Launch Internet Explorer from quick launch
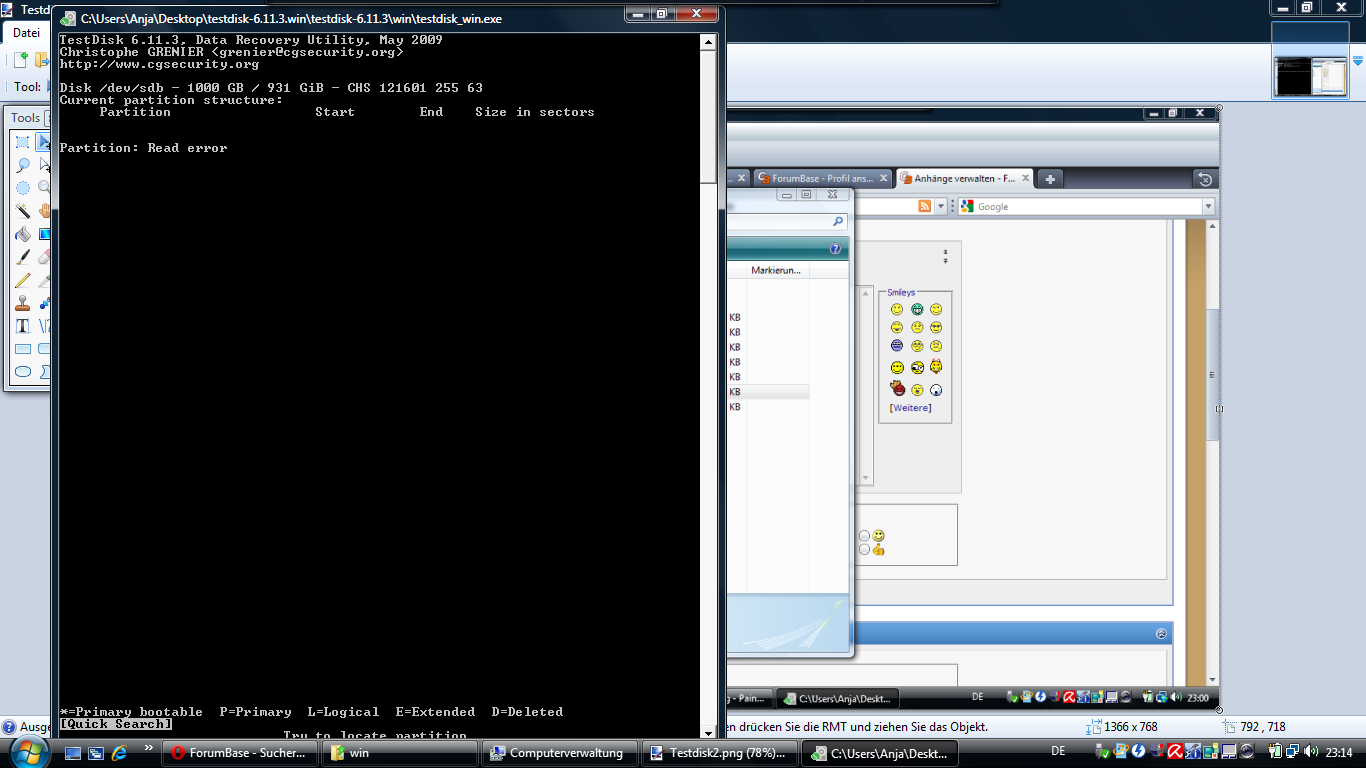Image resolution: width=1366 pixels, height=768 pixels. pos(119,752)
